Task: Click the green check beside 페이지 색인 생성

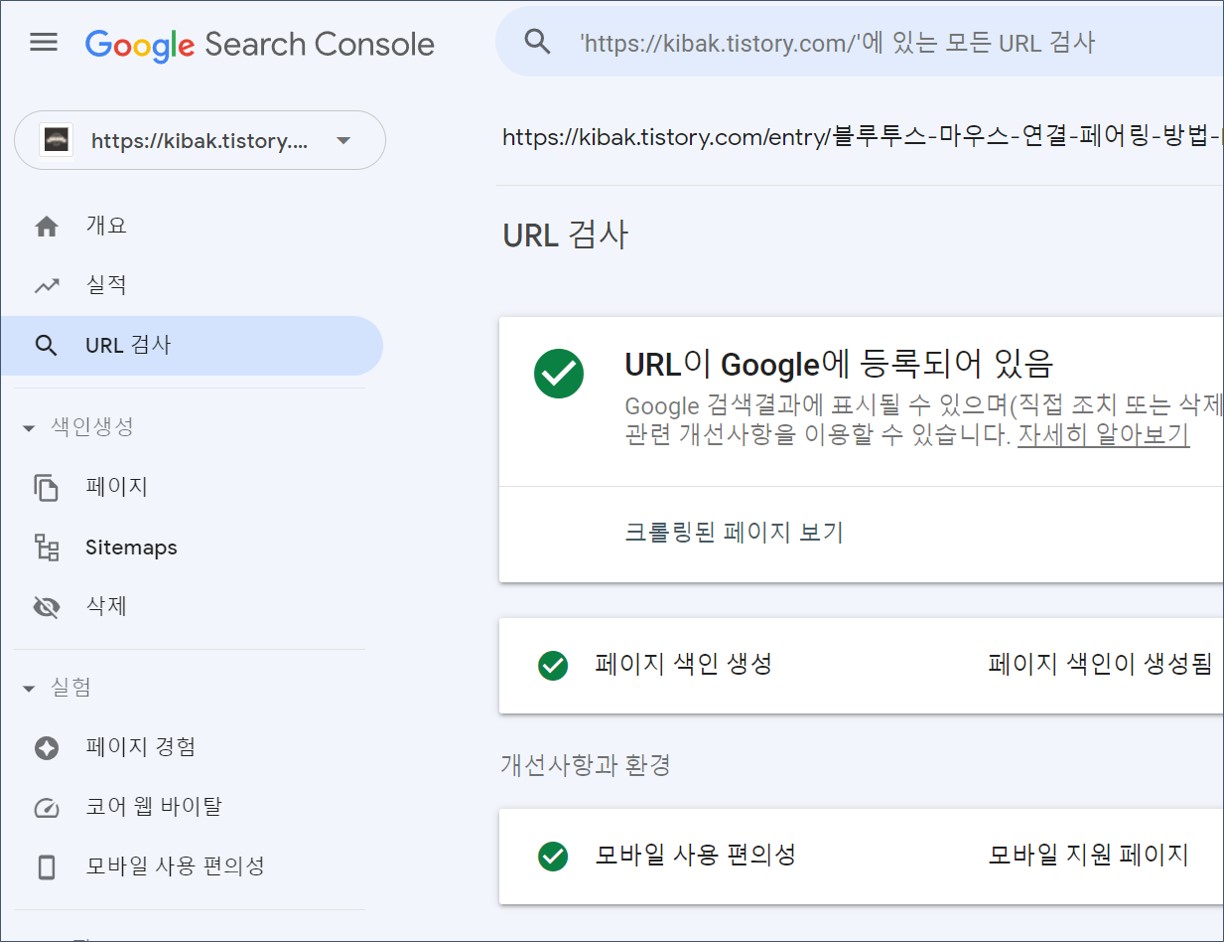Action: 553,665
